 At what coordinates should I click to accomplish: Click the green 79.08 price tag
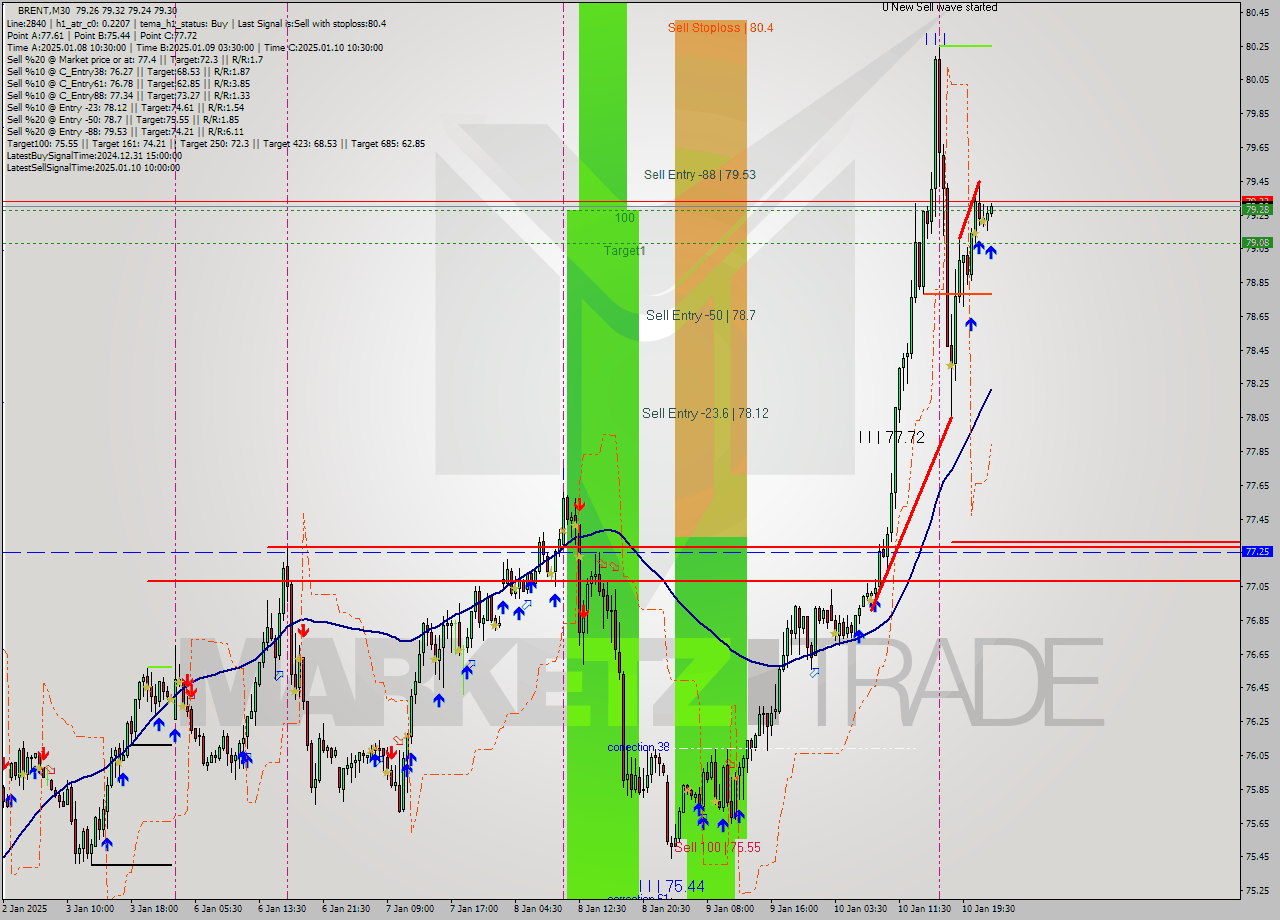point(1257,243)
